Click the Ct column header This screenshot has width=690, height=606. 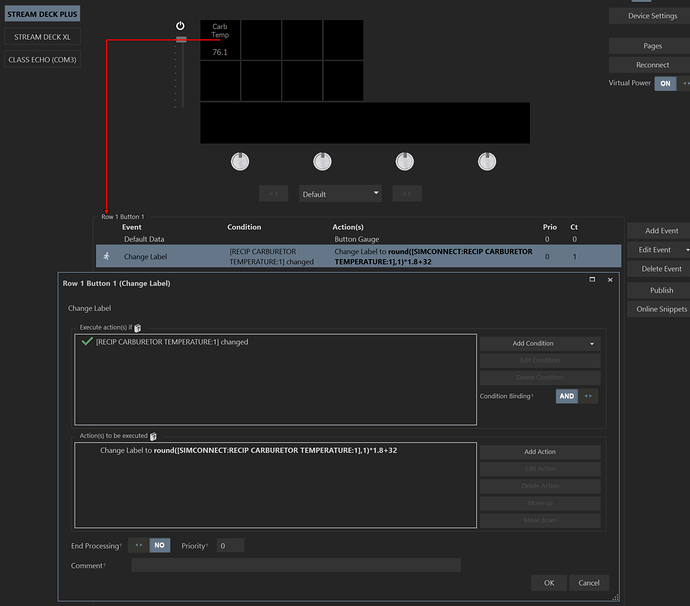click(574, 227)
